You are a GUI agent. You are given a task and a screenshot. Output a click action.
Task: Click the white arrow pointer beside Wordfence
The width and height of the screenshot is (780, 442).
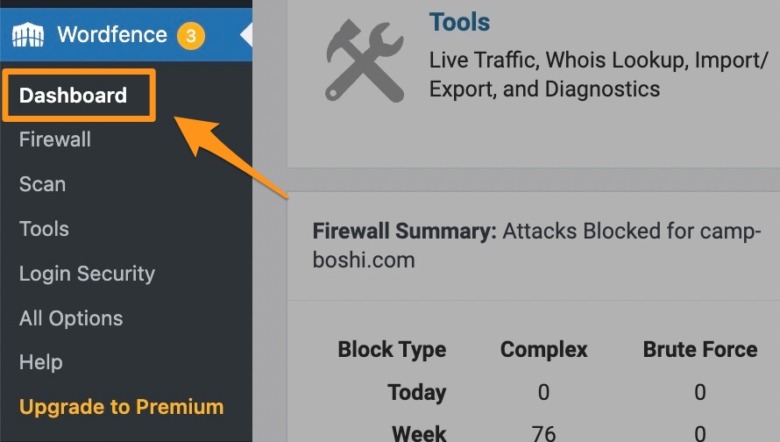point(246,35)
